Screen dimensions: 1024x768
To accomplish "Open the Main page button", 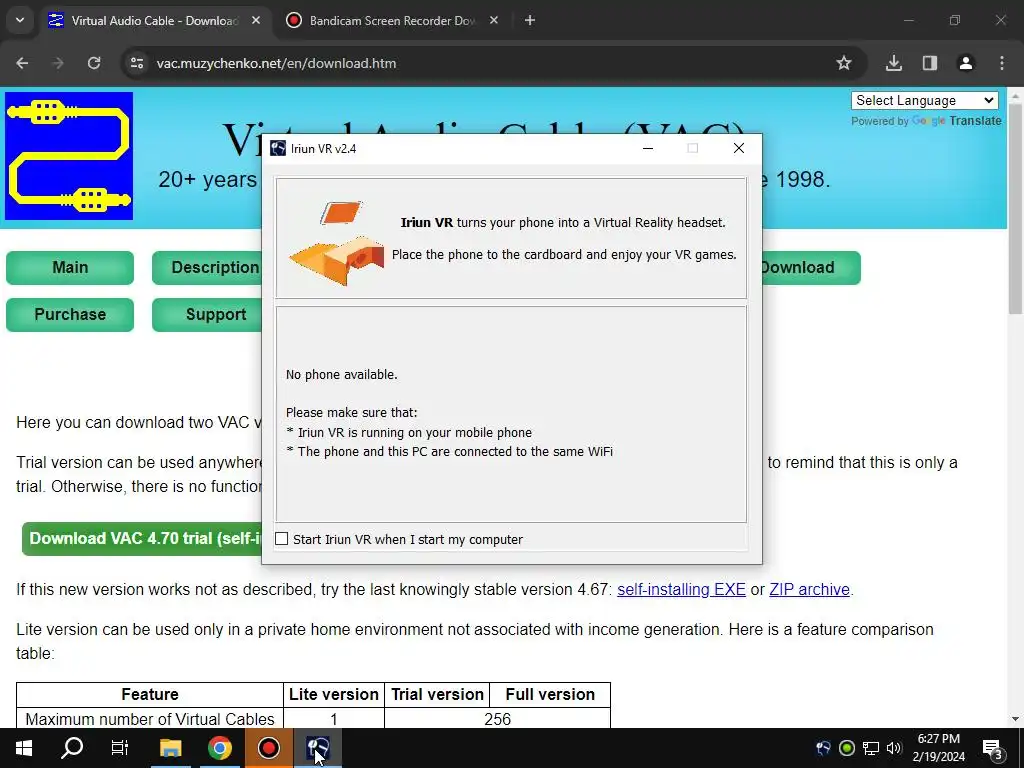I will coord(70,268).
